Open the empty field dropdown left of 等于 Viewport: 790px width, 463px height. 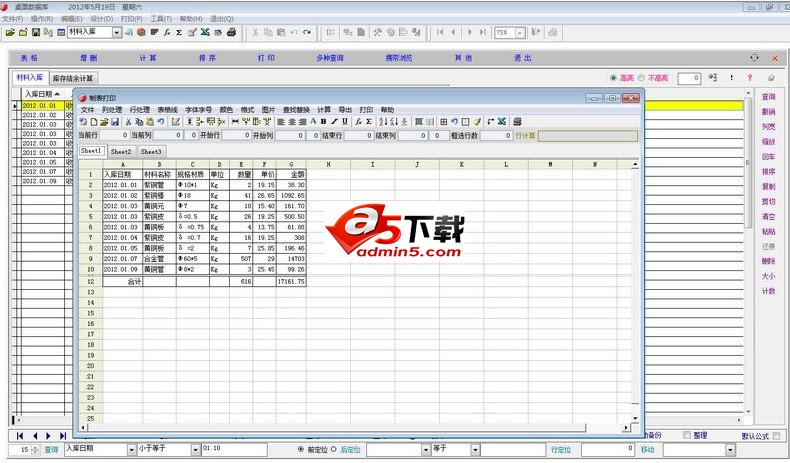(x=426, y=449)
